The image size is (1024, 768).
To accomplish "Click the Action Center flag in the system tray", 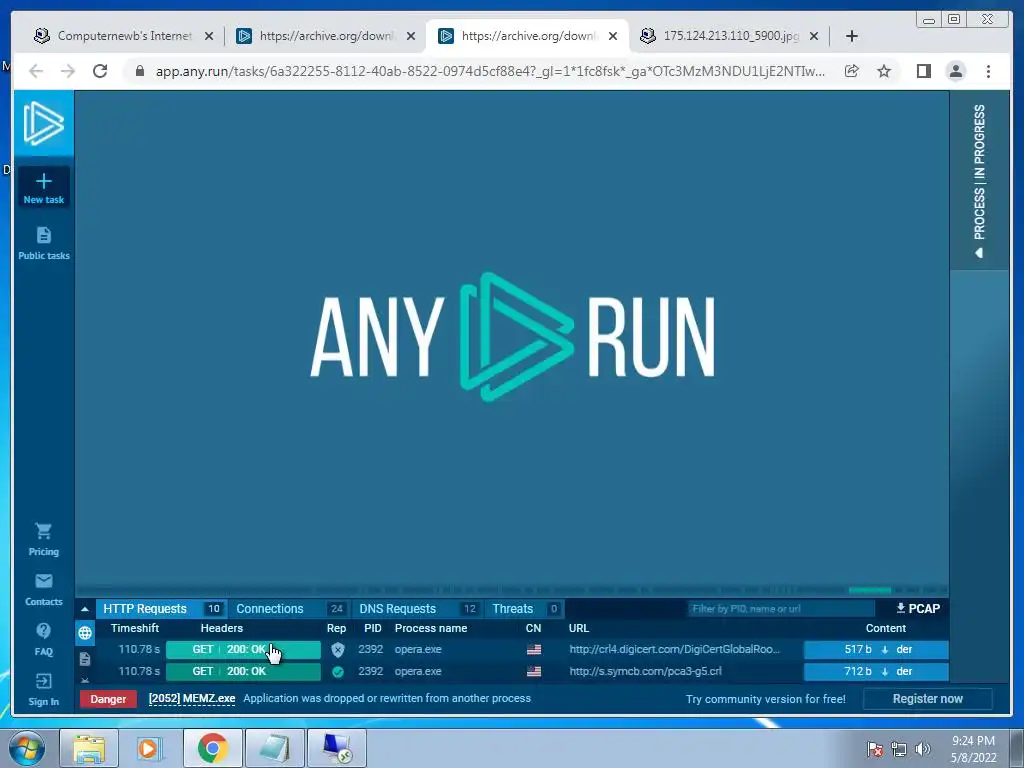I will [x=874, y=749].
